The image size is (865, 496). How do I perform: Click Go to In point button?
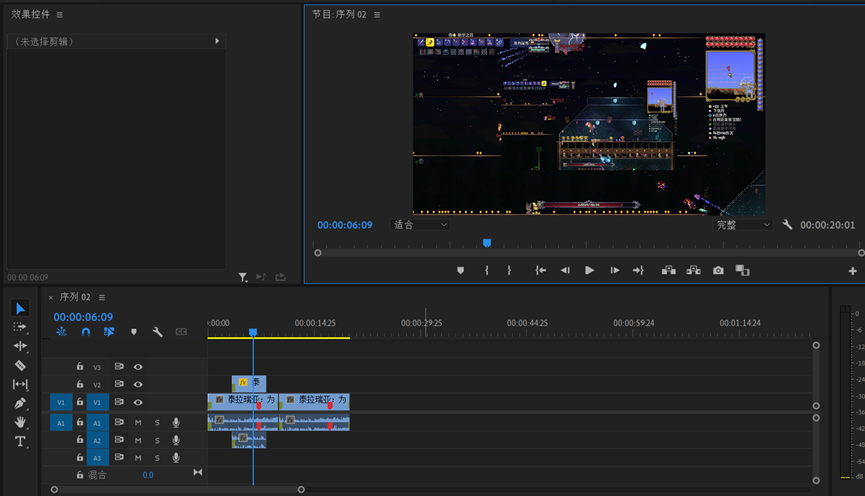(540, 270)
